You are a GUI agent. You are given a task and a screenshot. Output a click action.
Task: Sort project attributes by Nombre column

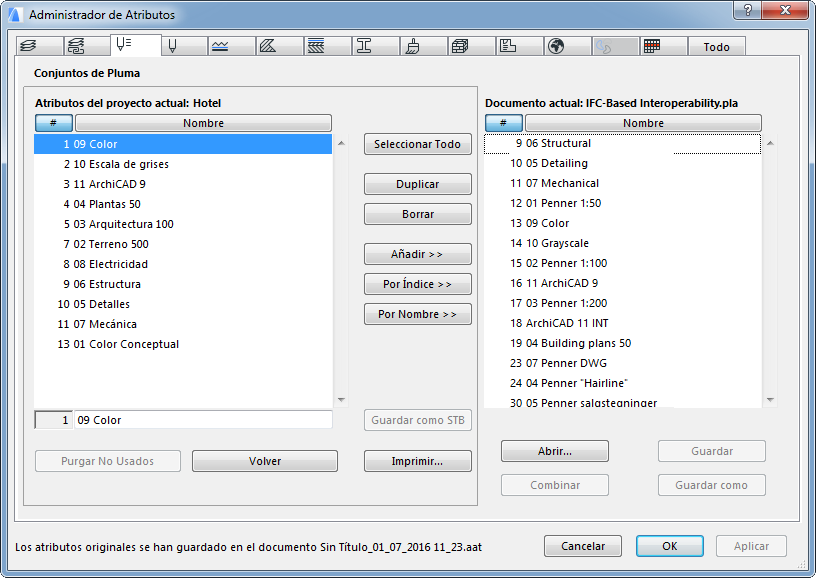[x=203, y=123]
